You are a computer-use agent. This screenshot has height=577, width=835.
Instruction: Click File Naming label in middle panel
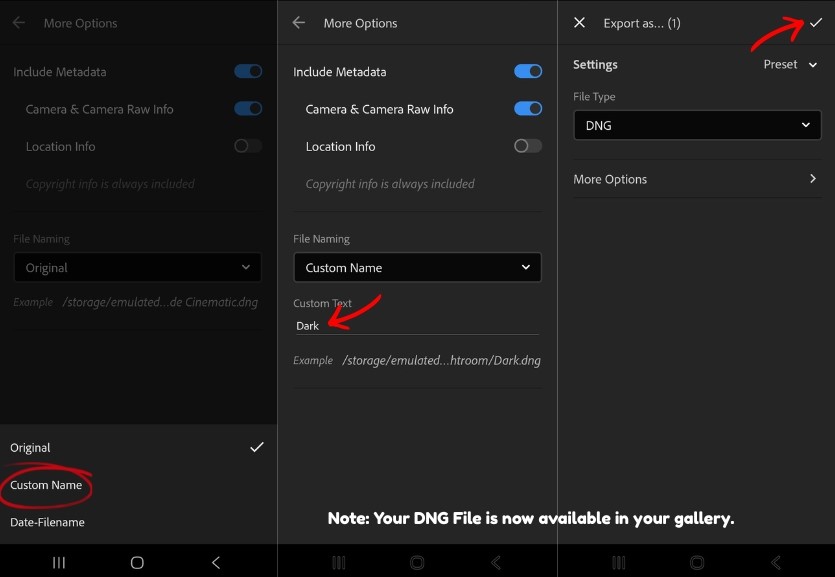(x=321, y=239)
